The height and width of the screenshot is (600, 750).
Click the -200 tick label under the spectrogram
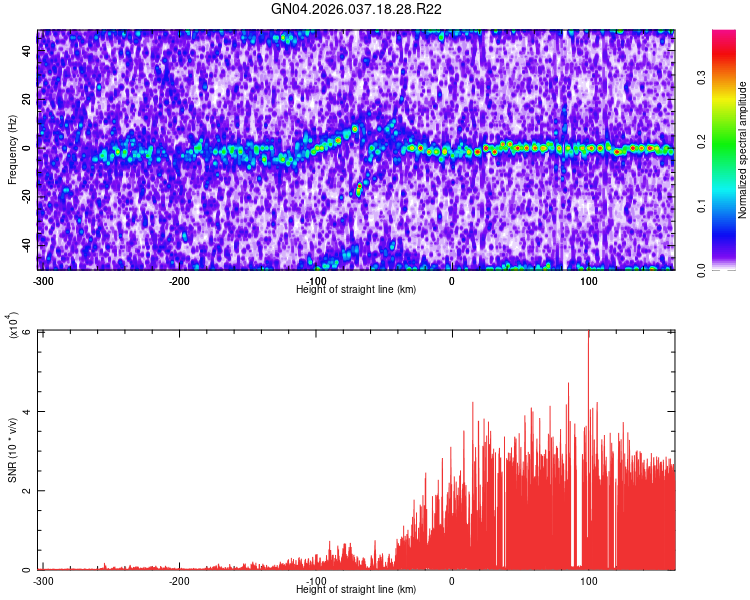tap(180, 281)
